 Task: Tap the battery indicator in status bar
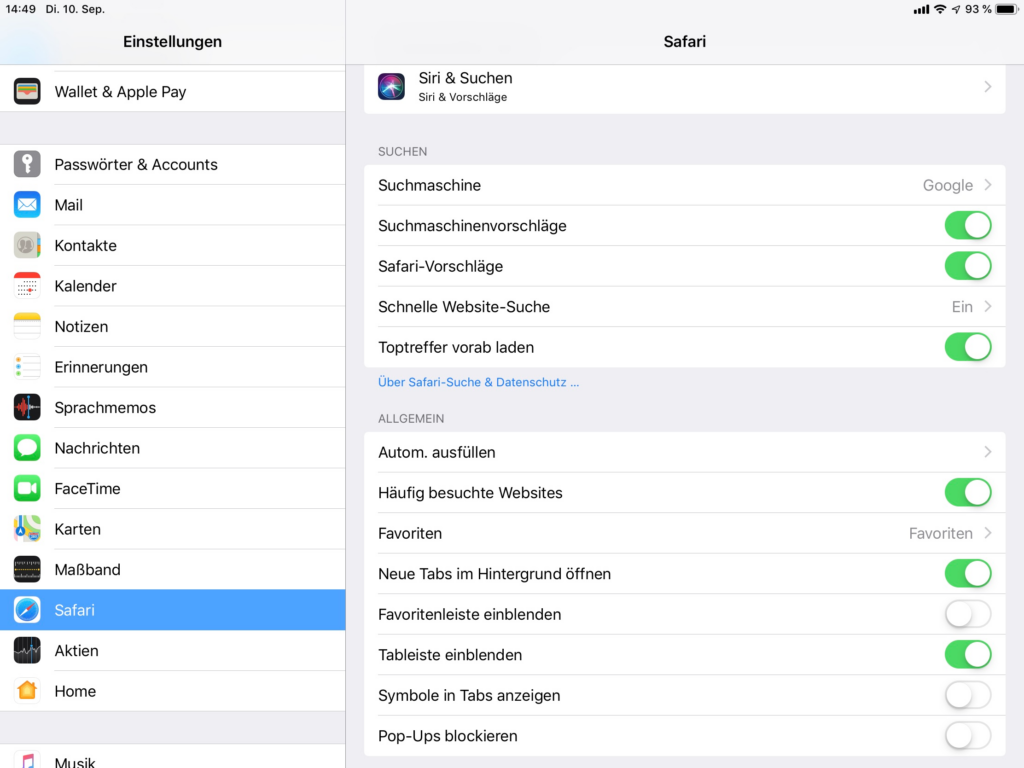(x=1005, y=9)
